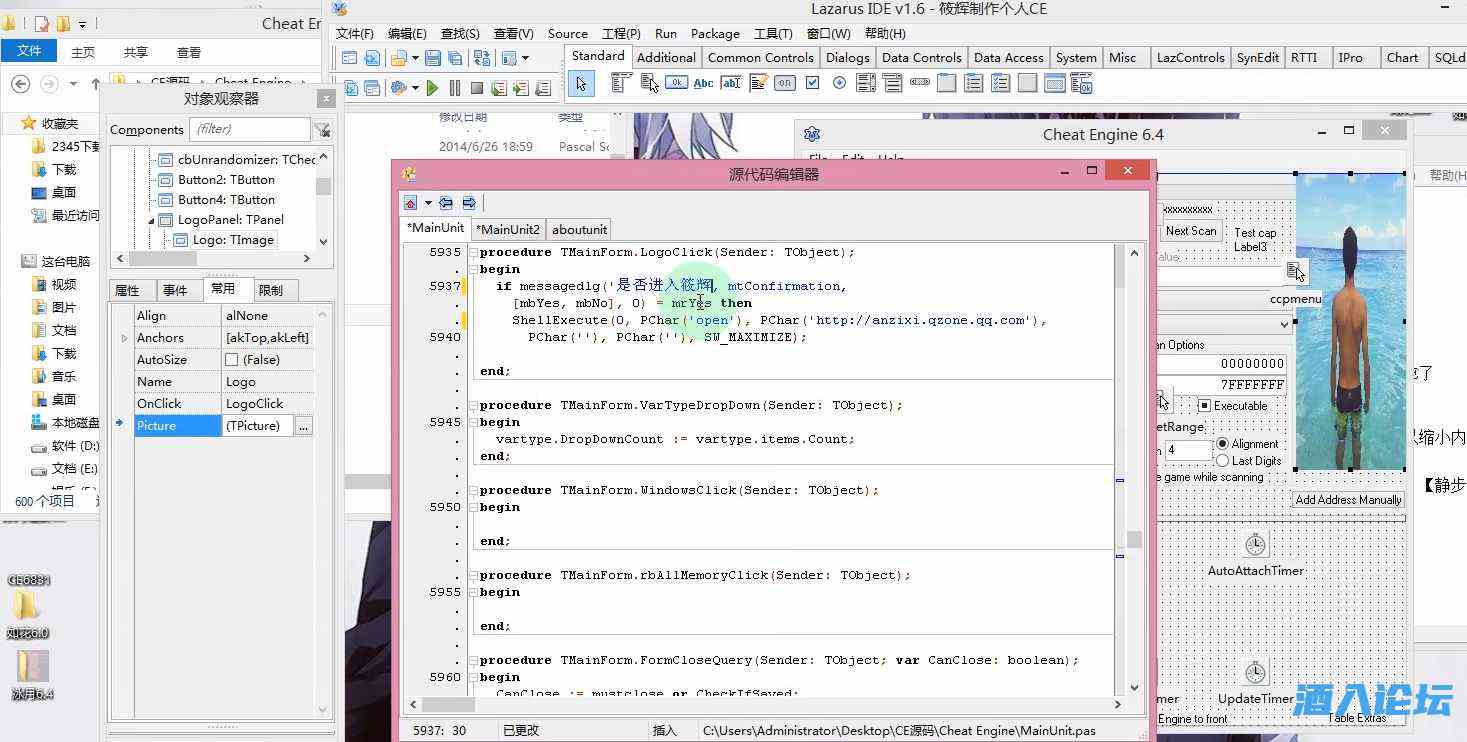Expand the Anchors property in inspector
Screen dimensions: 1467x742
(x=124, y=338)
